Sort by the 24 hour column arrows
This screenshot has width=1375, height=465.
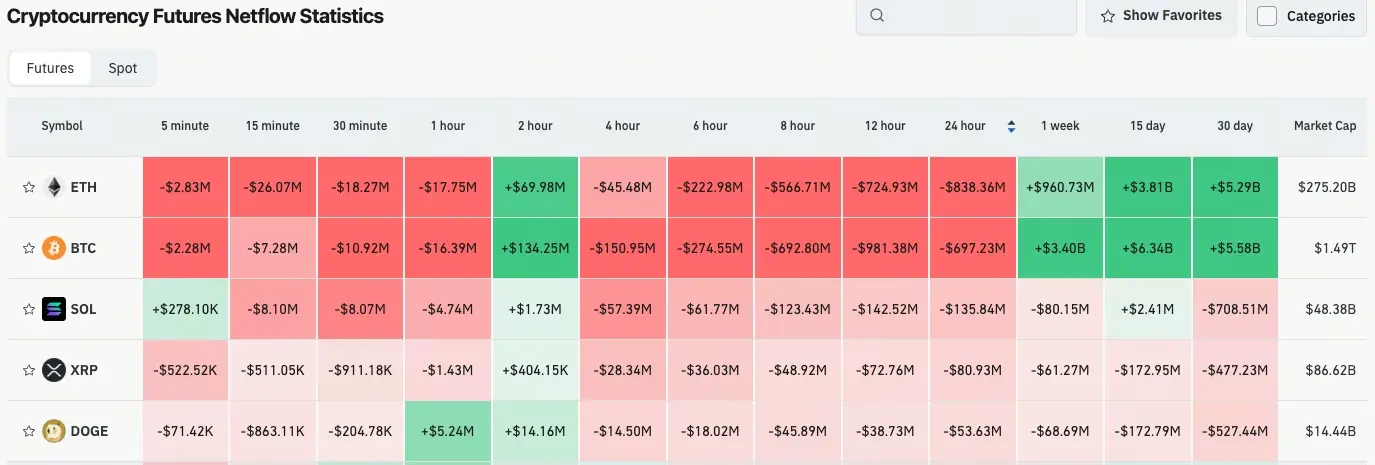pos(1011,126)
